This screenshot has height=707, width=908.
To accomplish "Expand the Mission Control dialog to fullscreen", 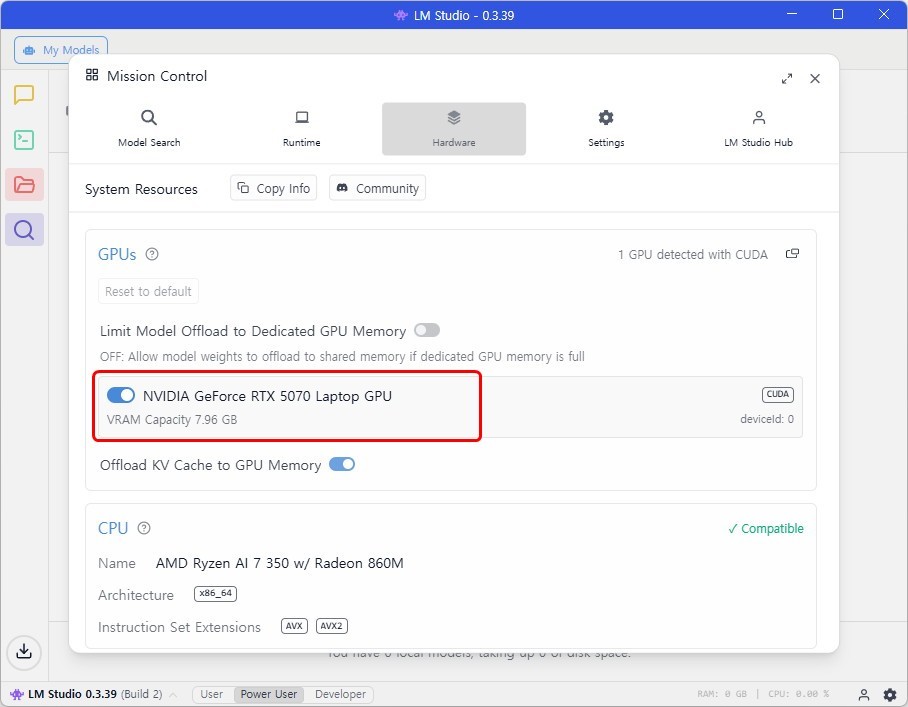I will [787, 78].
